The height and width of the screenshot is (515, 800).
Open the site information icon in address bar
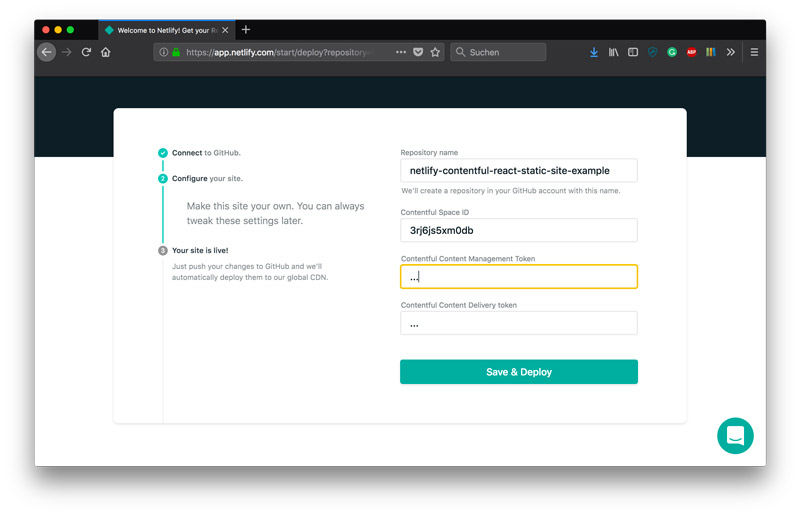[164, 52]
